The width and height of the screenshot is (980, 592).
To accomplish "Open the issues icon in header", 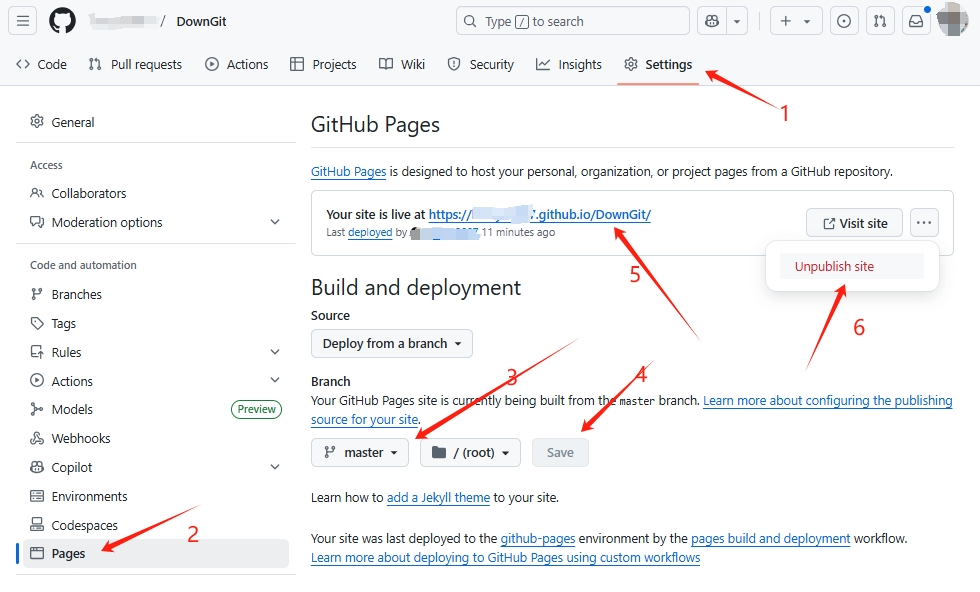I will coord(844,21).
